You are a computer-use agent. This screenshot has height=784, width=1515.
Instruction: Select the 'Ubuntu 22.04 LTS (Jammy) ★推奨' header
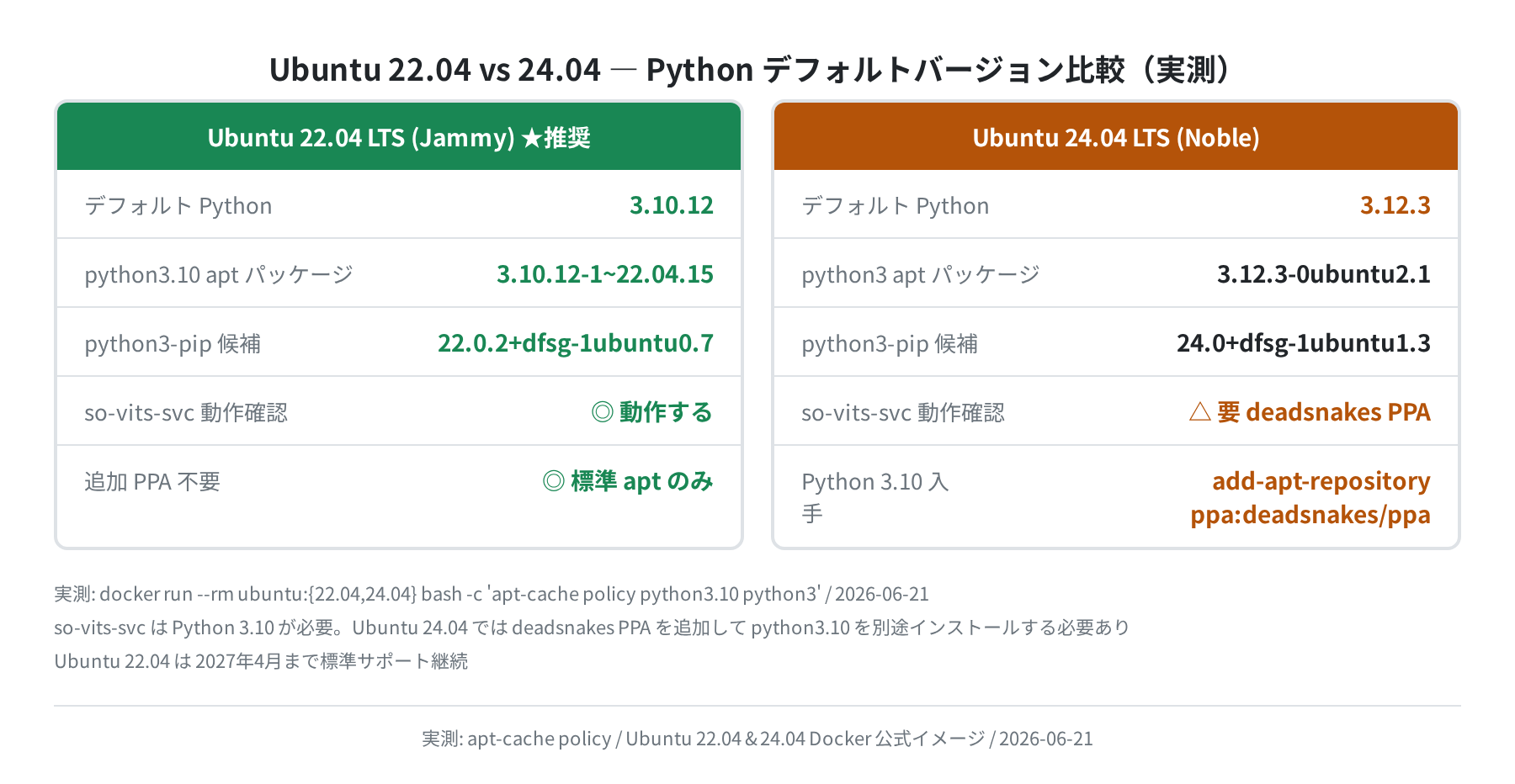point(399,136)
